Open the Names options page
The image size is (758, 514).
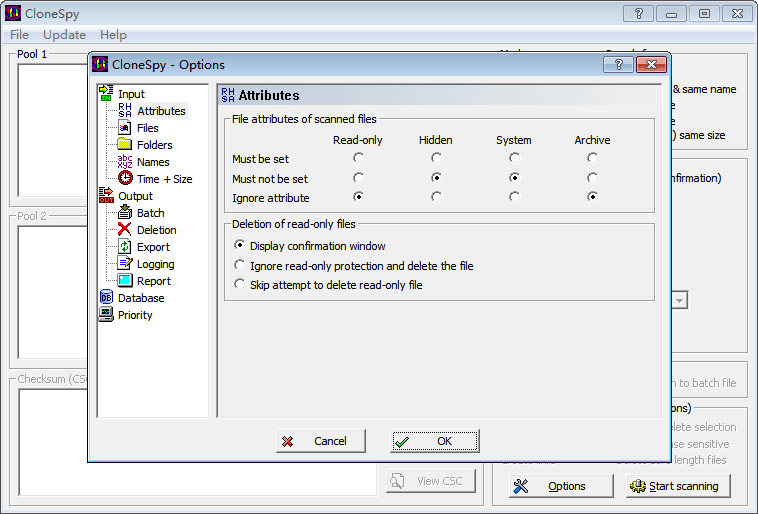[153, 162]
